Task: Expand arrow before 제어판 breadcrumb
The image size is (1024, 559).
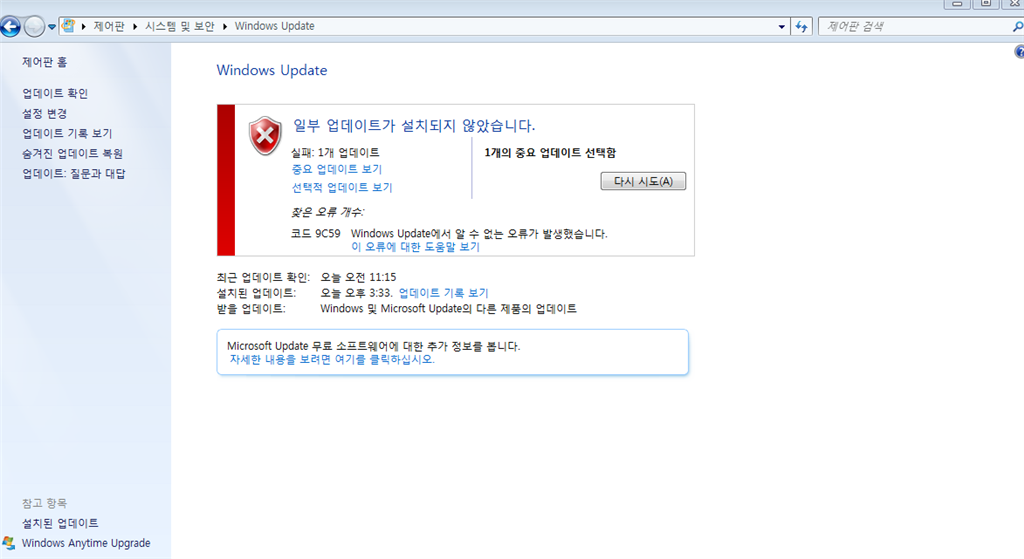Action: pos(84,26)
